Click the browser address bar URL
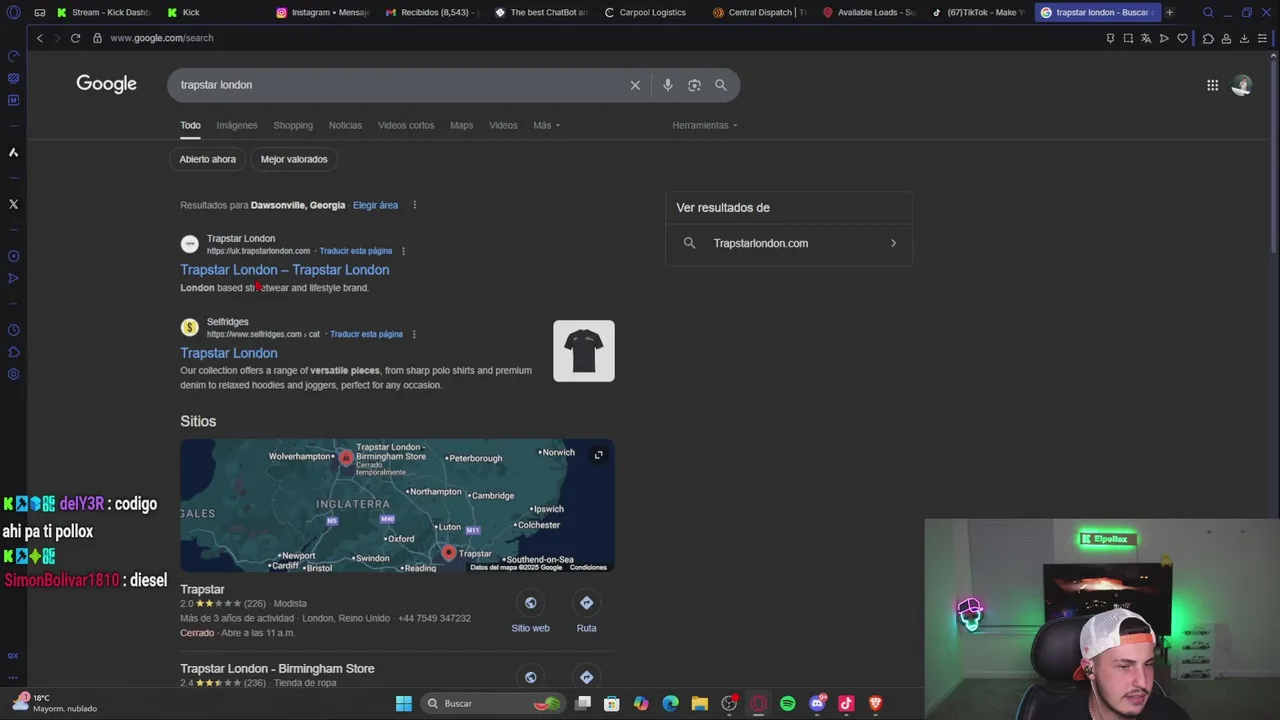The width and height of the screenshot is (1280, 720). click(162, 38)
